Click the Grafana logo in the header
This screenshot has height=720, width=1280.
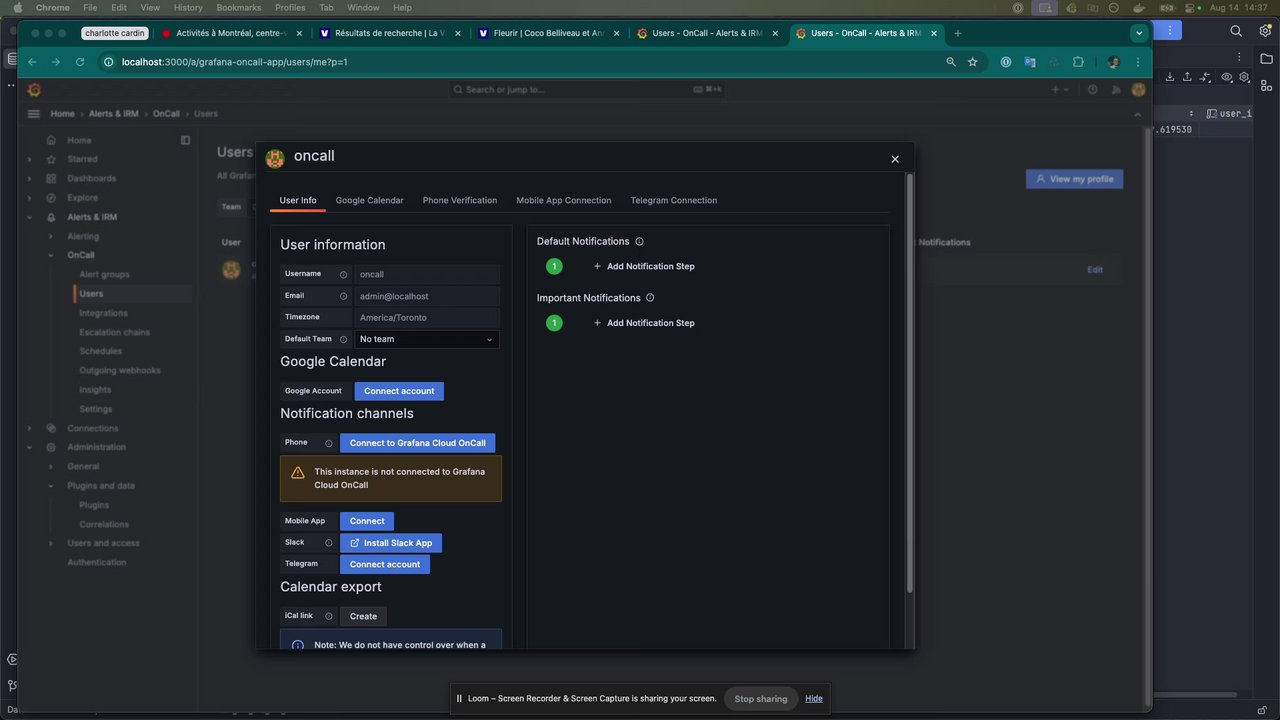(x=34, y=90)
